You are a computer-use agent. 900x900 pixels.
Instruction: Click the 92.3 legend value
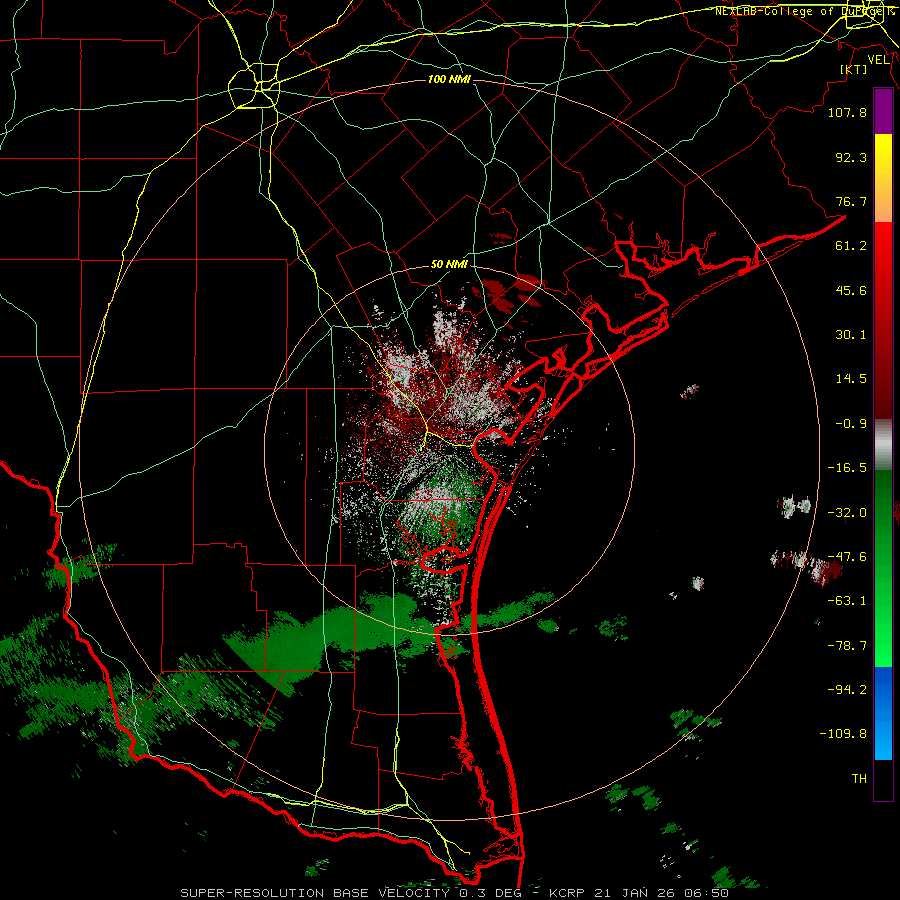(851, 157)
